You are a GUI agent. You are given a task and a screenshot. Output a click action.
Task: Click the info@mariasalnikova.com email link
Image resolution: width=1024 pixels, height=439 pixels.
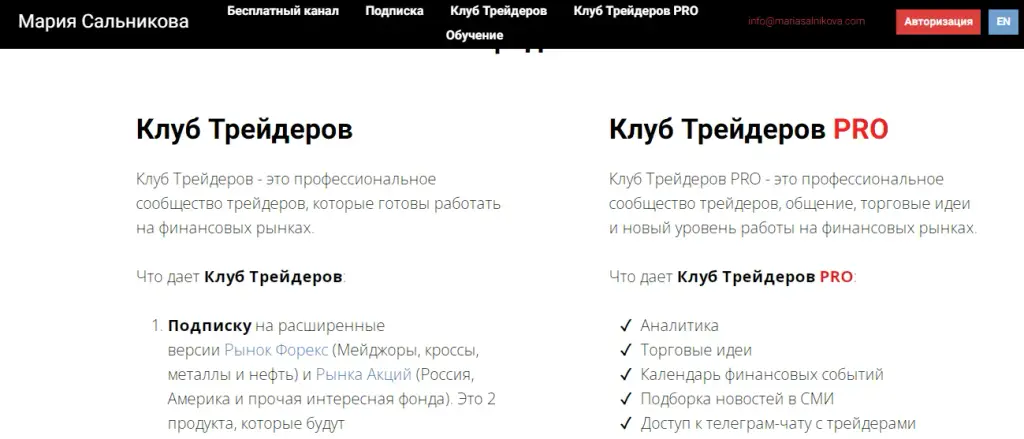807,21
